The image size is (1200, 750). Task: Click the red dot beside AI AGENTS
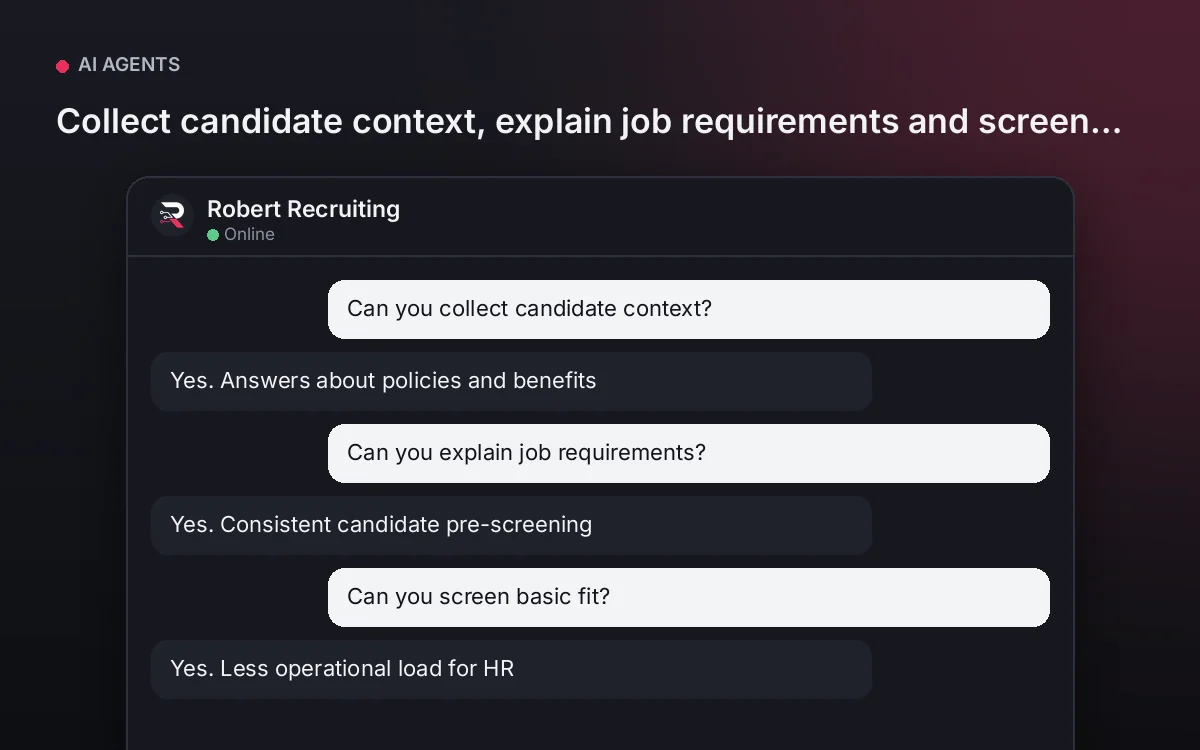point(62,66)
